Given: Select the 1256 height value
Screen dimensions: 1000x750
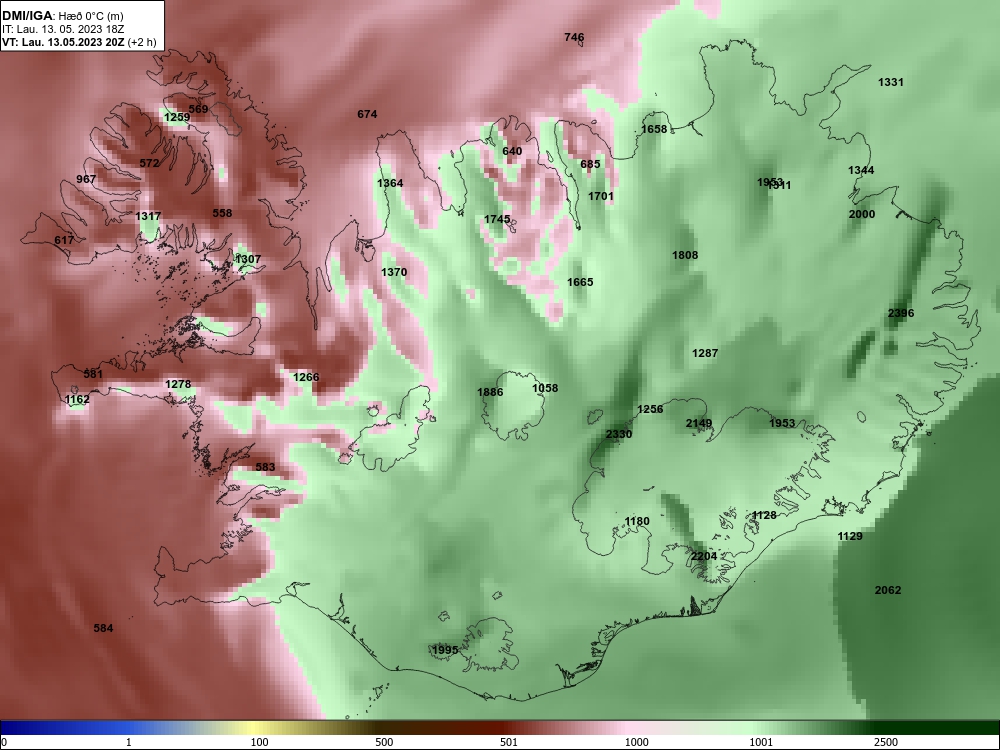Looking at the screenshot, I should 650,409.
